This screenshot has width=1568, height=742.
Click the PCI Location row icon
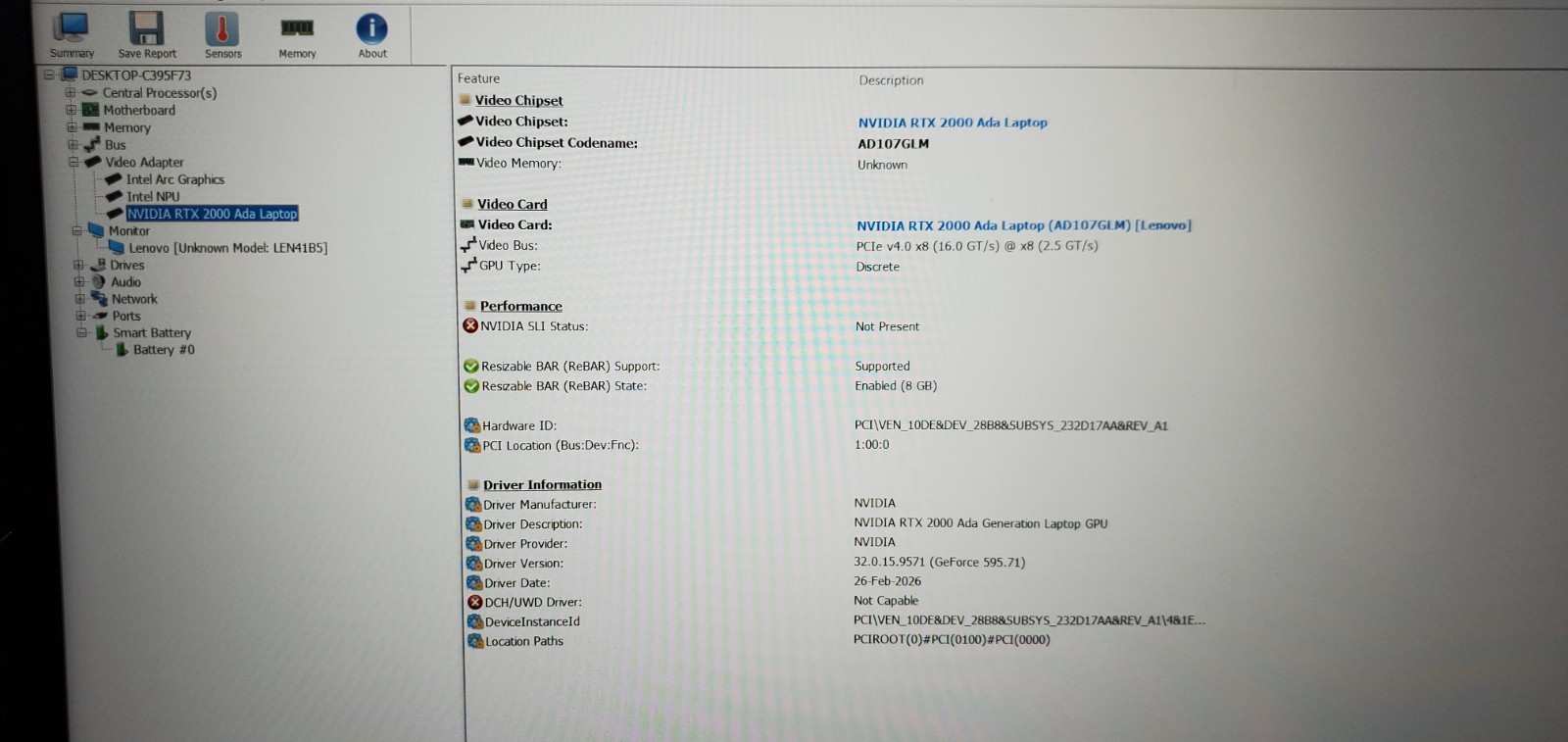coord(472,445)
